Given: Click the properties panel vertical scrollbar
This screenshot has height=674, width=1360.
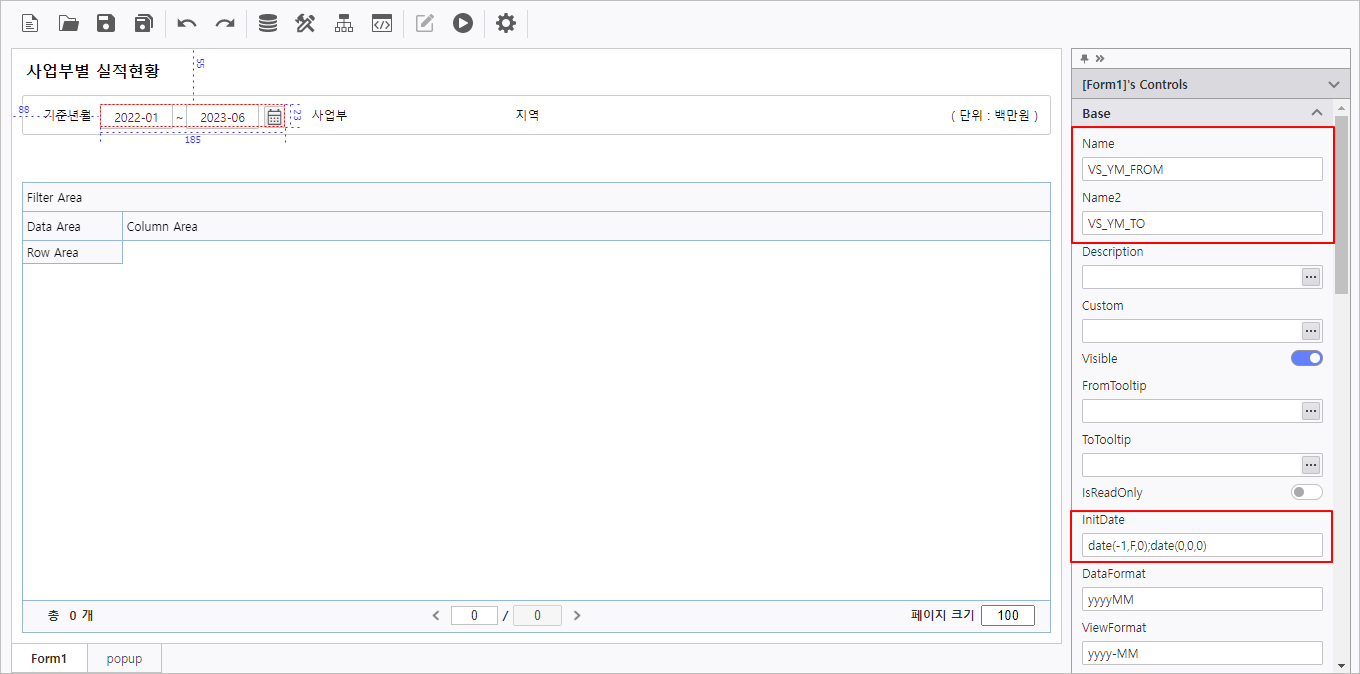Looking at the screenshot, I should click(1341, 207).
